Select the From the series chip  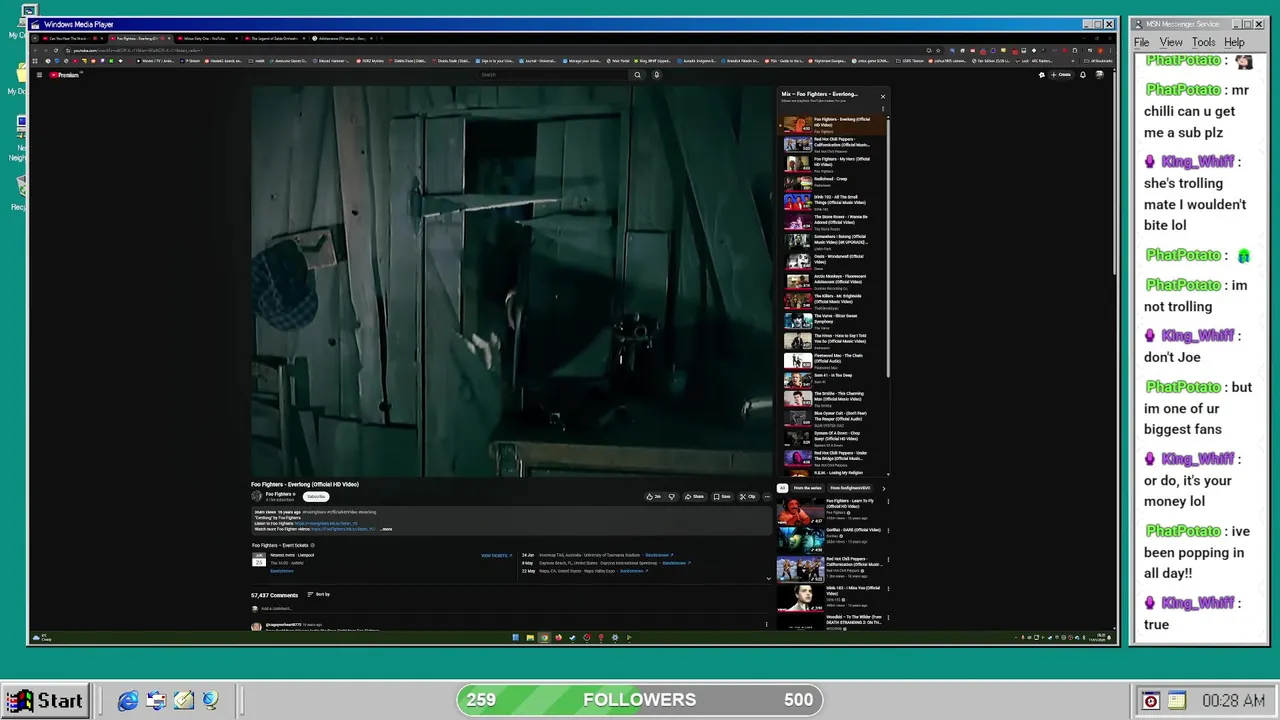(x=808, y=488)
